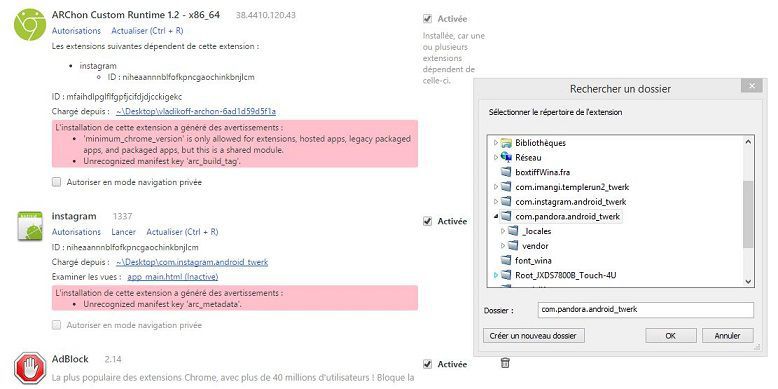Image resolution: width=778 pixels, height=389 pixels.
Task: Click the AdBlock version 2.14 text
Action: tap(113, 359)
